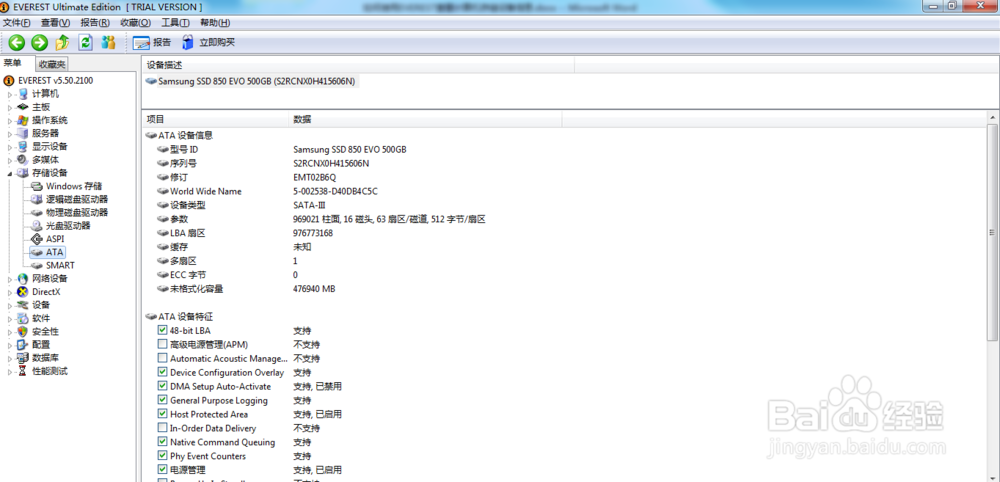This screenshot has width=1000, height=482.
Task: Click the Up level toolbar icon
Action: click(62, 43)
